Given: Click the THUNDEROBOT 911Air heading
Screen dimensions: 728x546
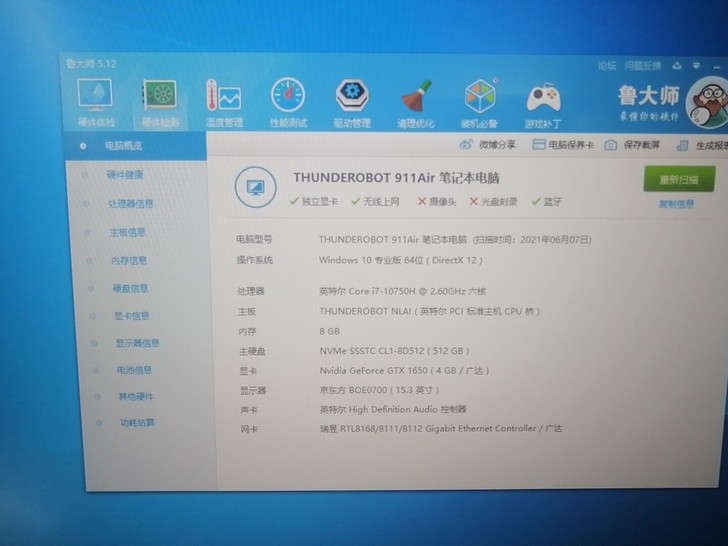Looking at the screenshot, I should [x=396, y=178].
